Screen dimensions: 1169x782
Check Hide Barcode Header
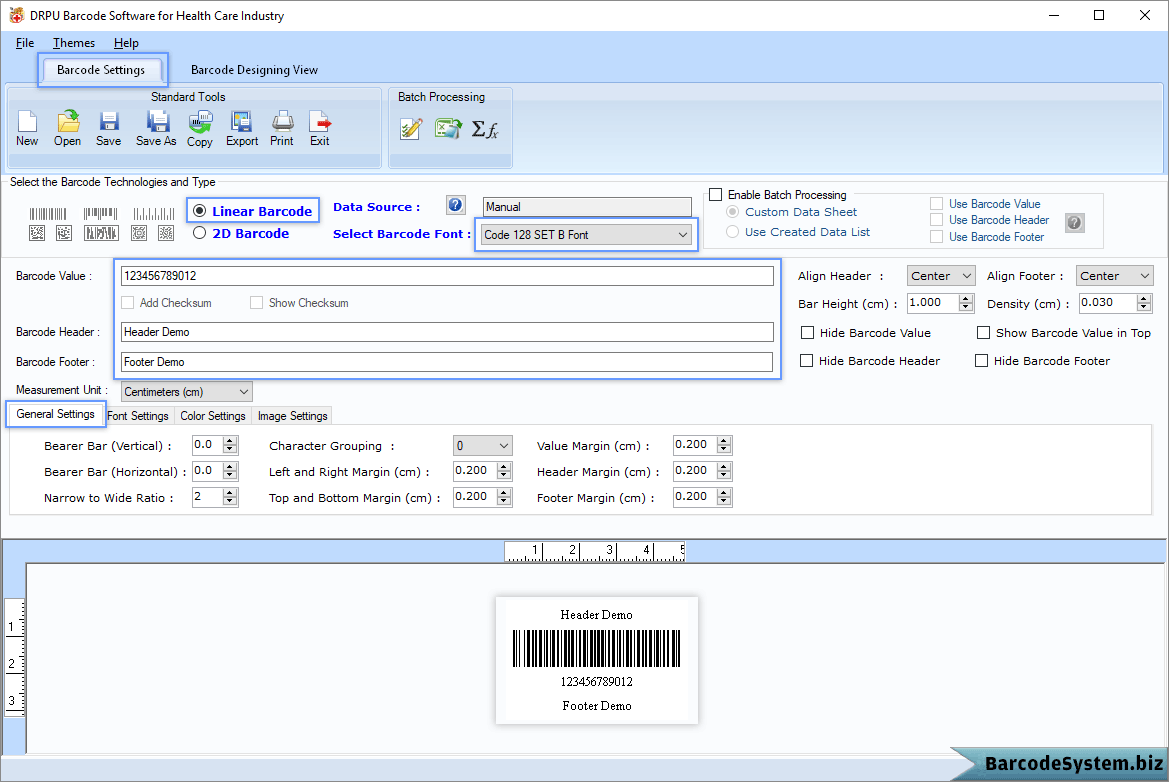pos(806,361)
